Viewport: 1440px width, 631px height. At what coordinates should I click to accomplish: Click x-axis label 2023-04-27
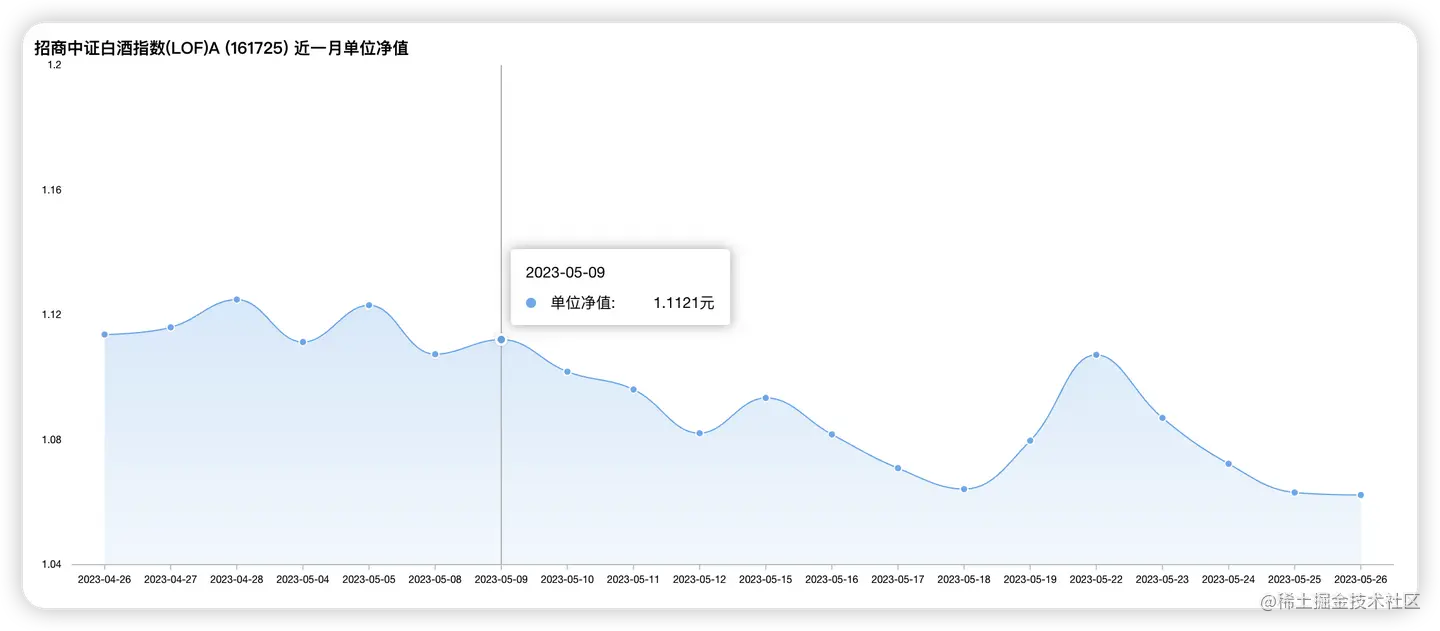pos(171,579)
